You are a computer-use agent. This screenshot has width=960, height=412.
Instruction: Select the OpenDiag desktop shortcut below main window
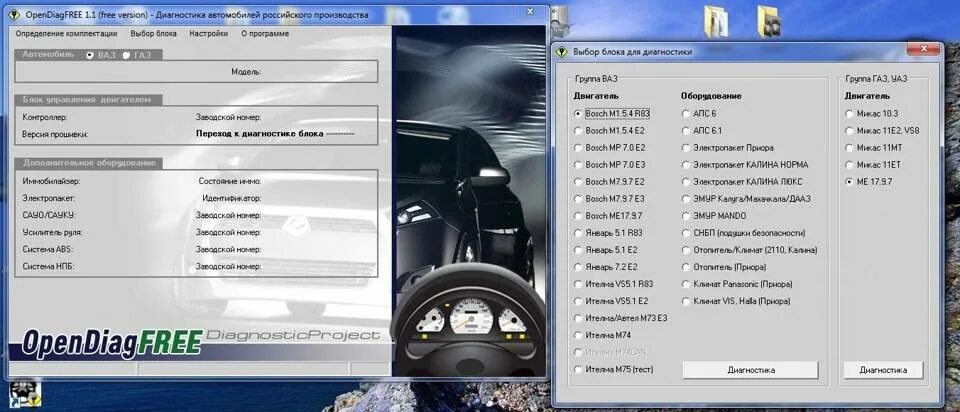click(x=24, y=394)
